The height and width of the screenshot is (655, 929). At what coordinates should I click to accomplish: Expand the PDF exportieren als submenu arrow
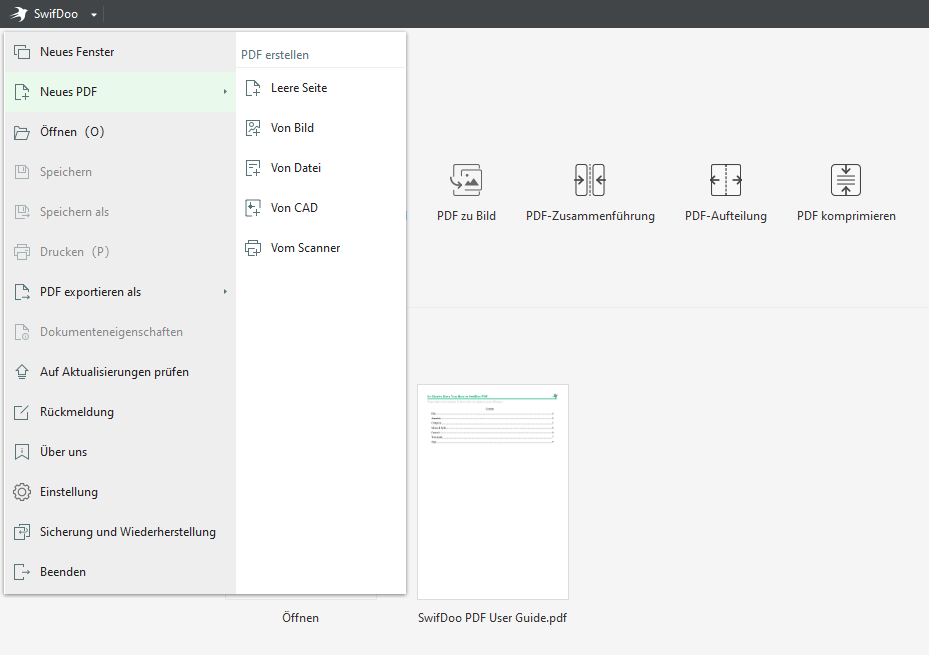(225, 292)
